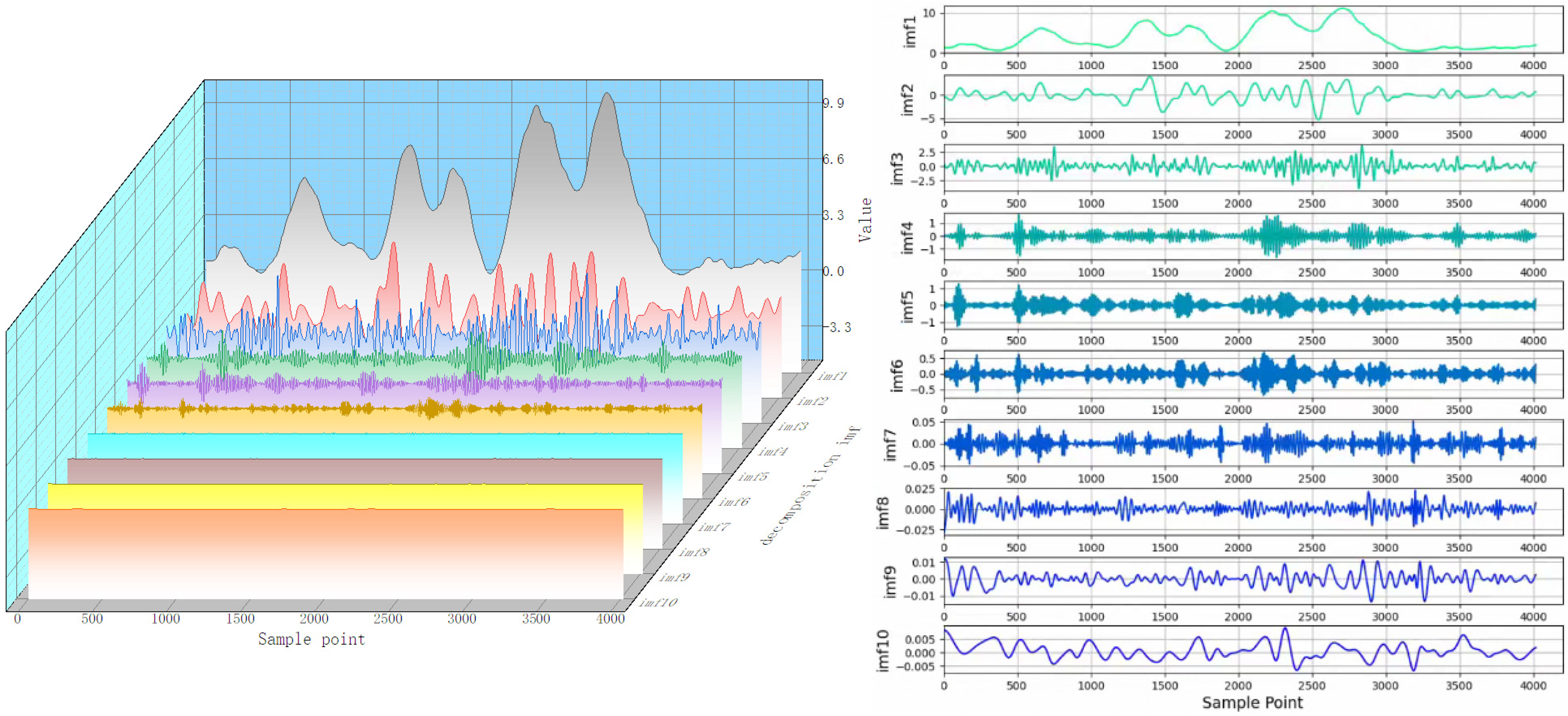Viewport: 1568px width, 716px height.
Task: Click the 4000 tick on 3D x-axis
Action: [610, 619]
